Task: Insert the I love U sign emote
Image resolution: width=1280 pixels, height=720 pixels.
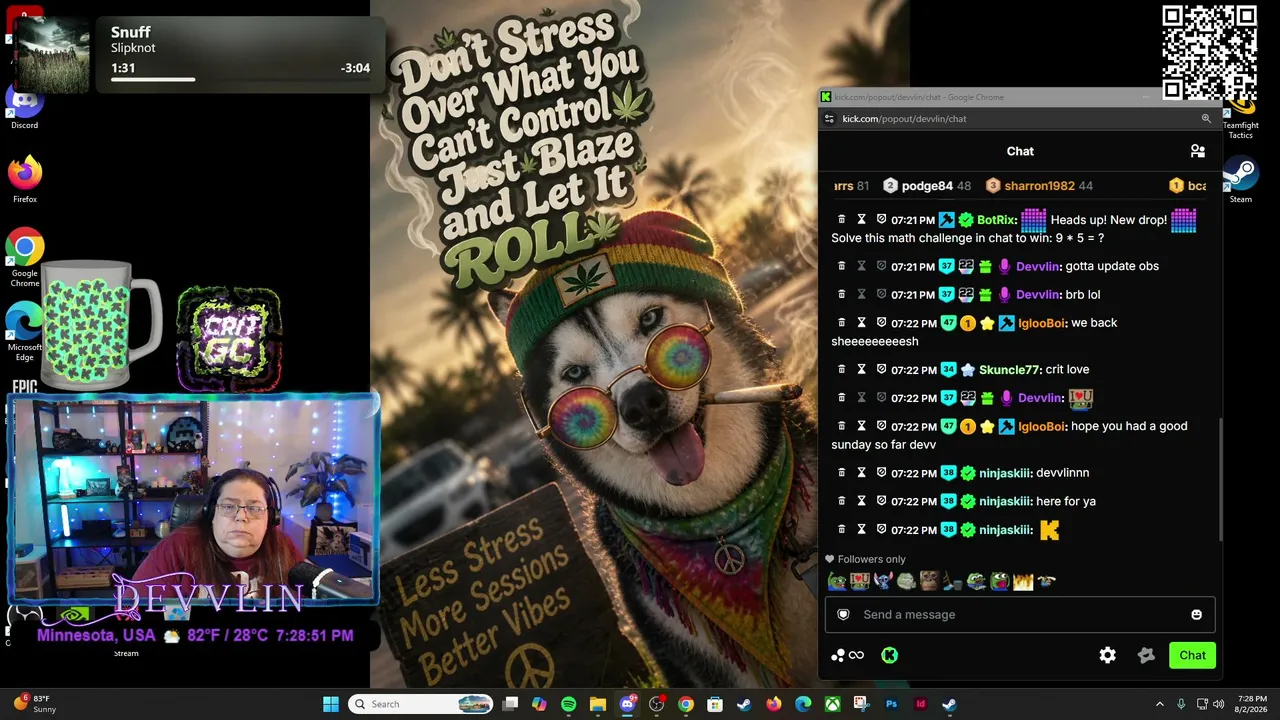Action: (x=860, y=581)
